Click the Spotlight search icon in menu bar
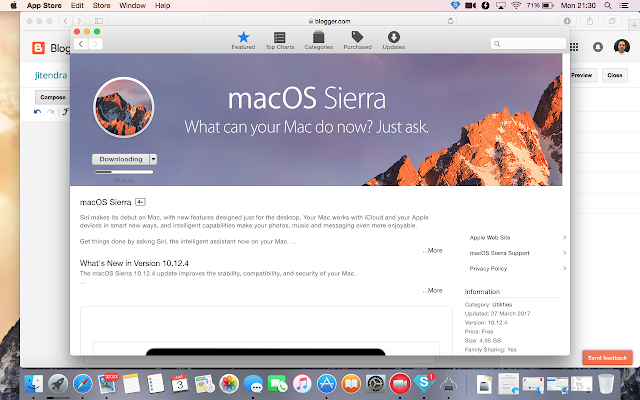 (x=608, y=5)
